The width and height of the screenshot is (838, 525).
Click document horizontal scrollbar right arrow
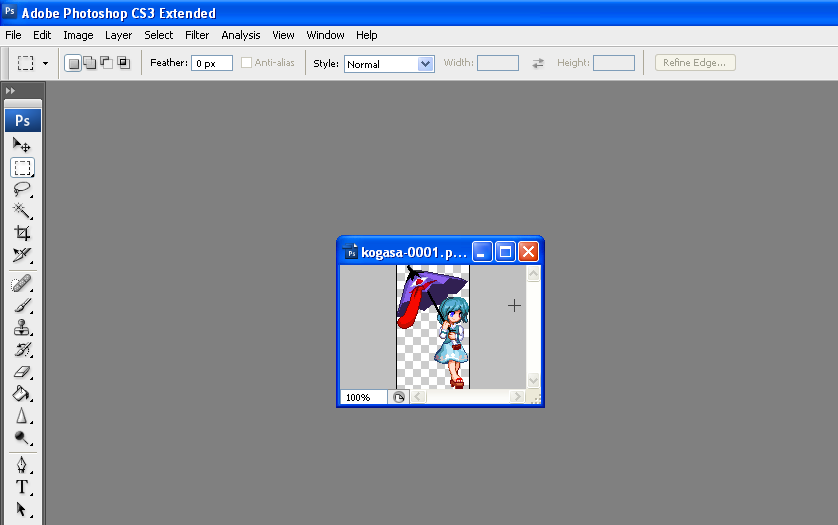(x=517, y=397)
